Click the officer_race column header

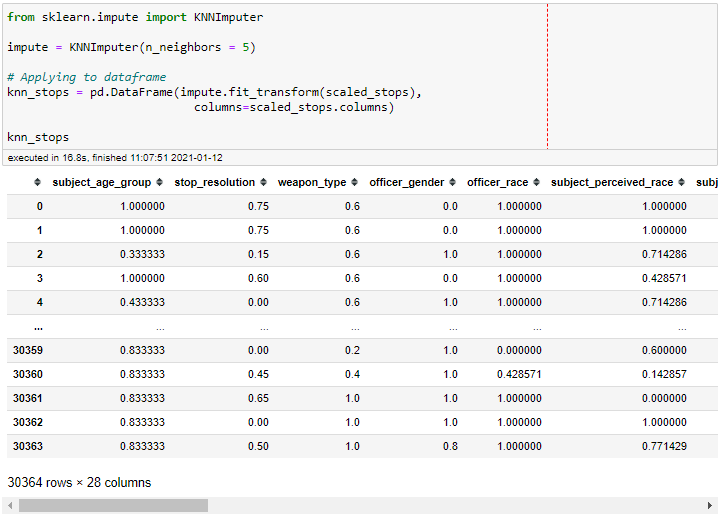pos(498,182)
